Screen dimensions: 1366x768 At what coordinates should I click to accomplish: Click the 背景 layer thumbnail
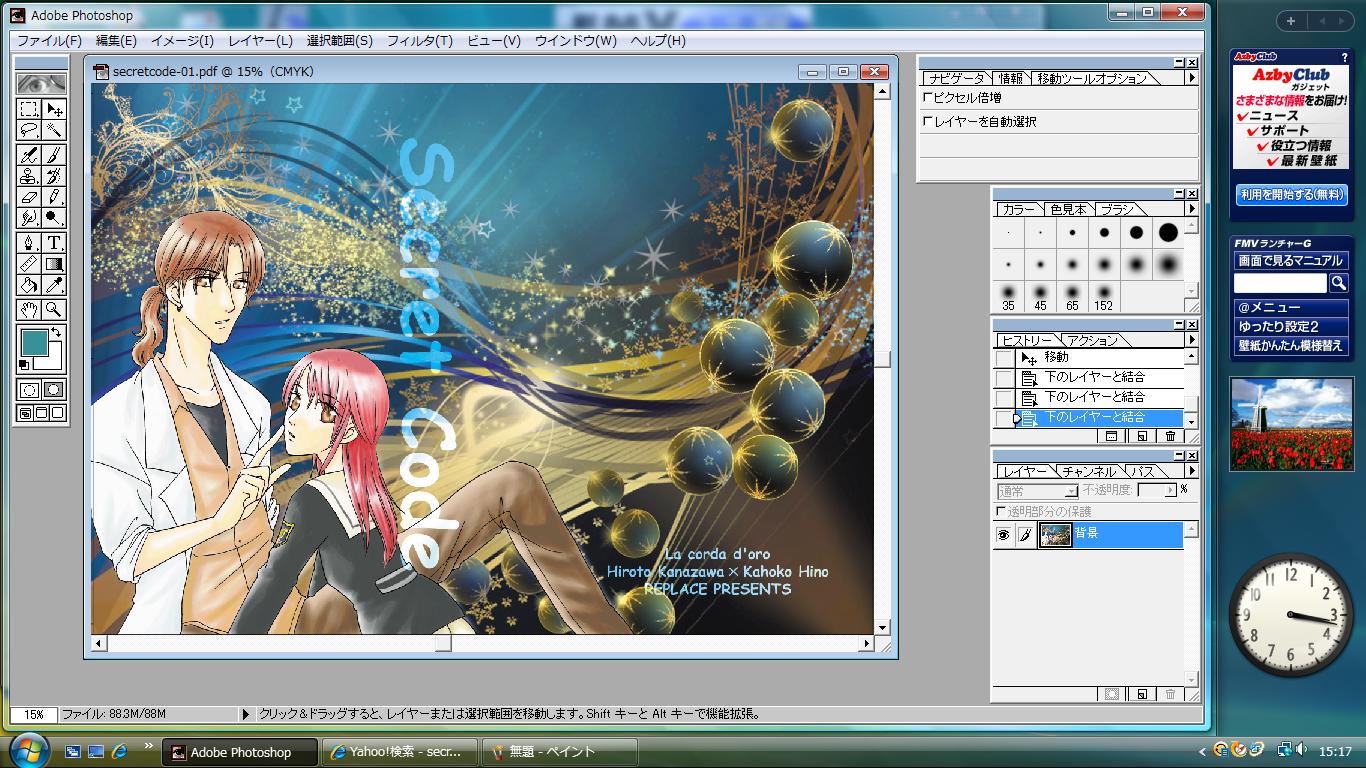click(x=1055, y=535)
